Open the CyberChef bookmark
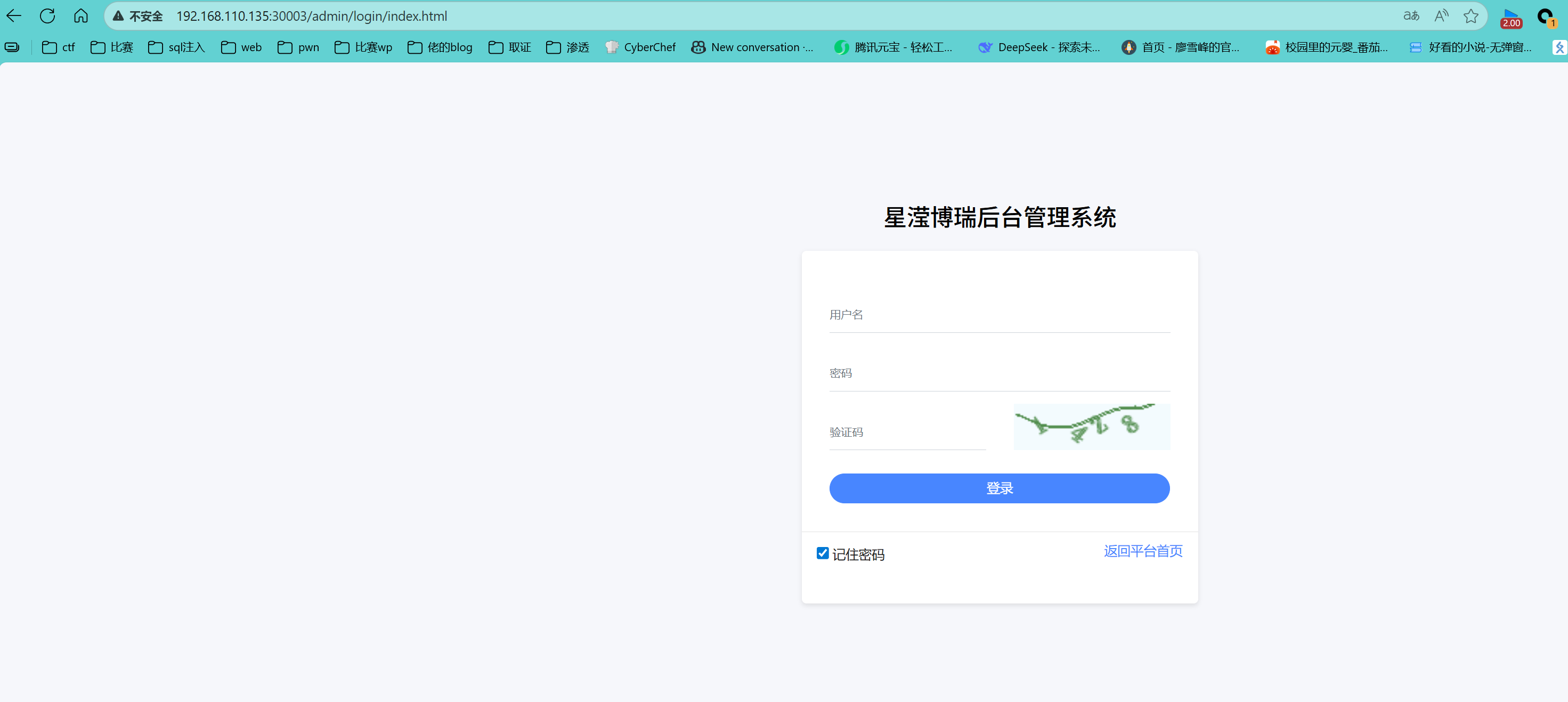The width and height of the screenshot is (1568, 702). pos(640,47)
